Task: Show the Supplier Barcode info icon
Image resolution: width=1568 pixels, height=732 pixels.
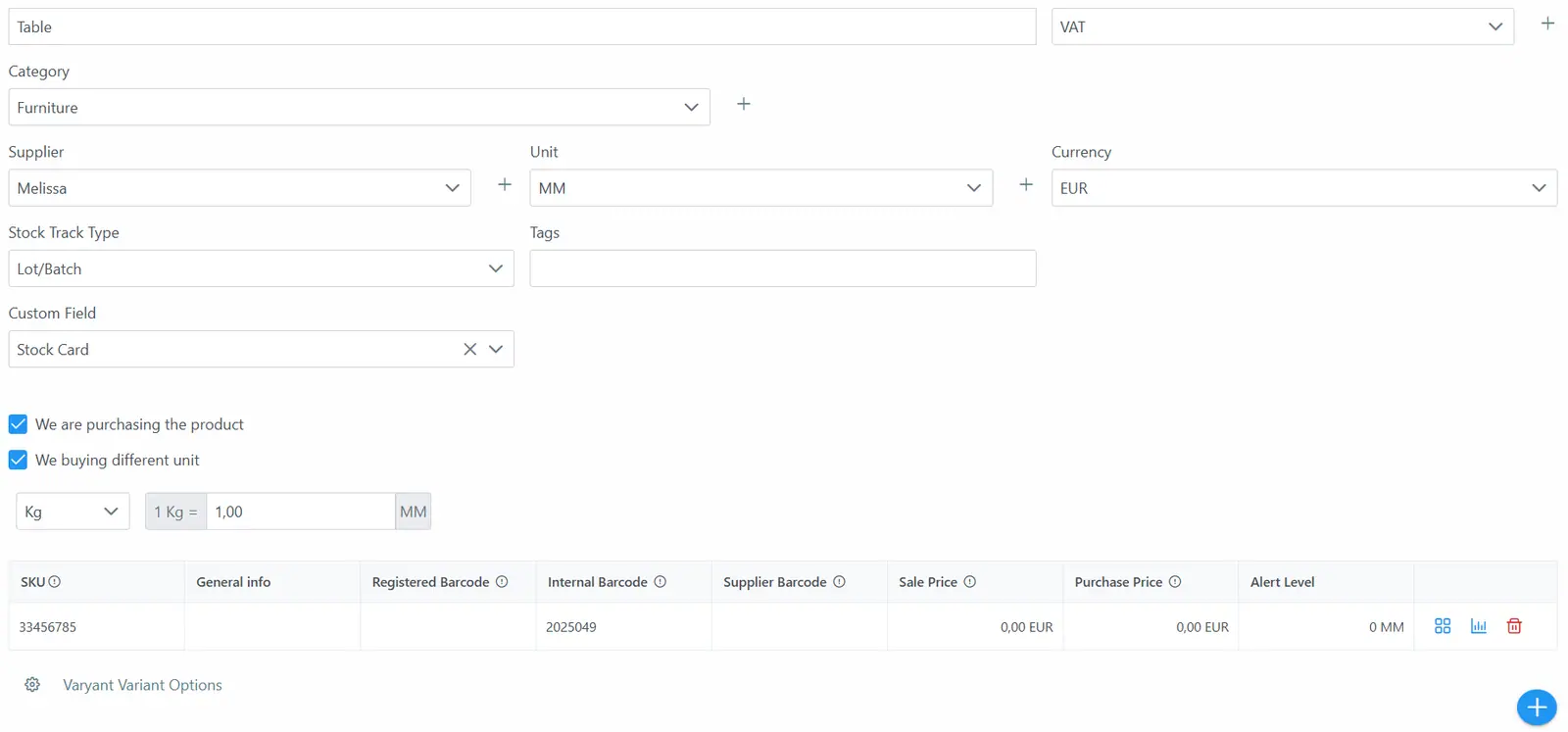Action: (840, 582)
